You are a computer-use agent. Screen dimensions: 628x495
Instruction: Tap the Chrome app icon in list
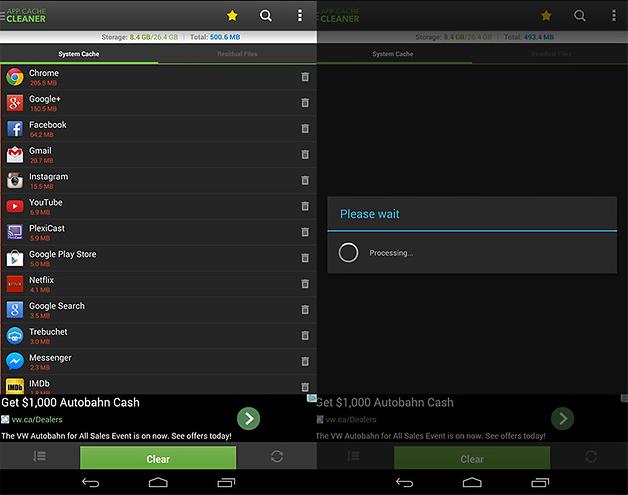[15, 77]
